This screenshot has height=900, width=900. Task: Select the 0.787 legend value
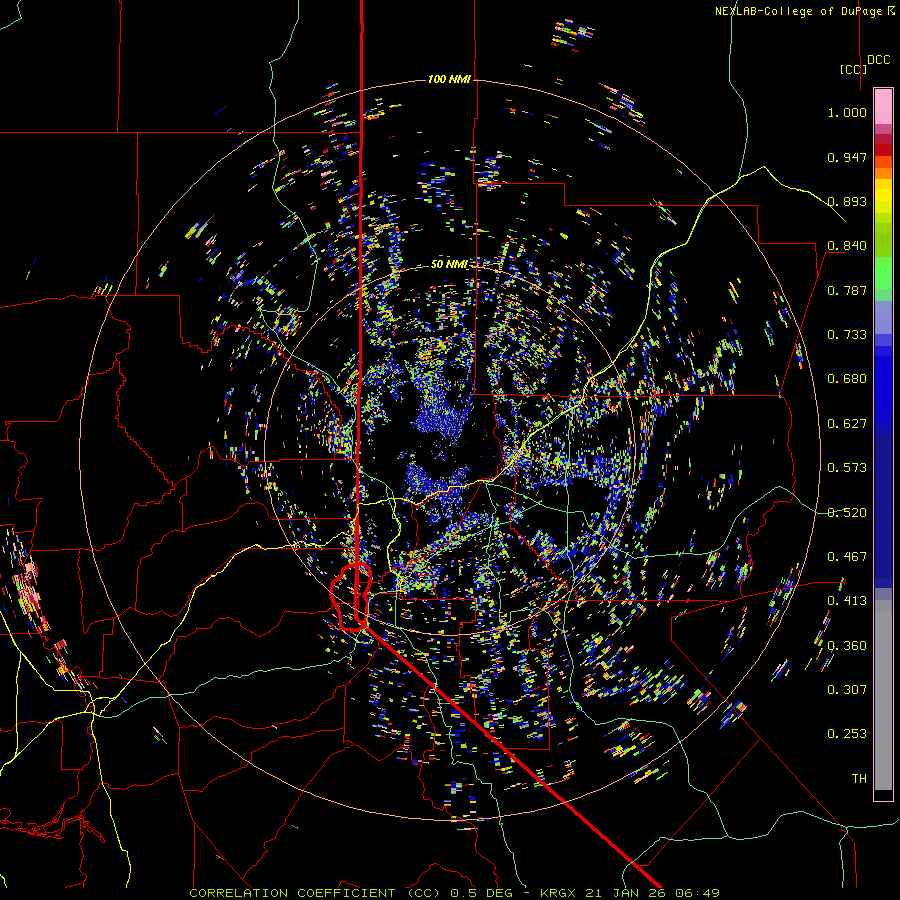847,290
